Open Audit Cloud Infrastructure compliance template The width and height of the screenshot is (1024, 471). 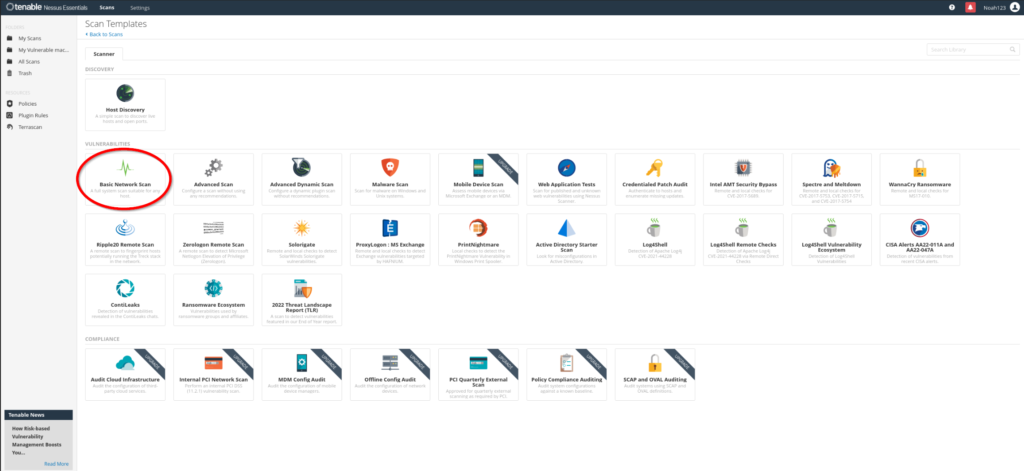(x=125, y=374)
